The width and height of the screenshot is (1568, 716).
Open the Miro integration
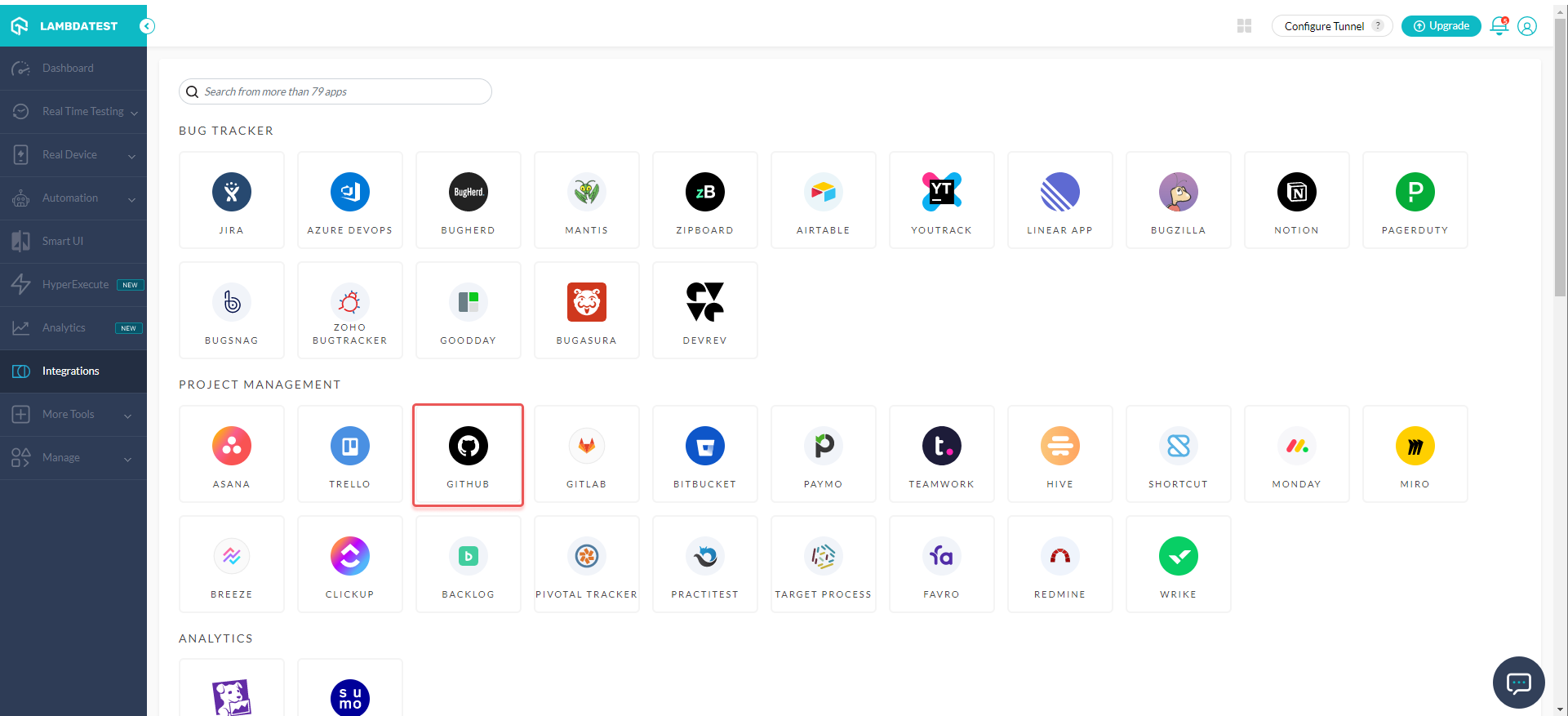coord(1415,454)
